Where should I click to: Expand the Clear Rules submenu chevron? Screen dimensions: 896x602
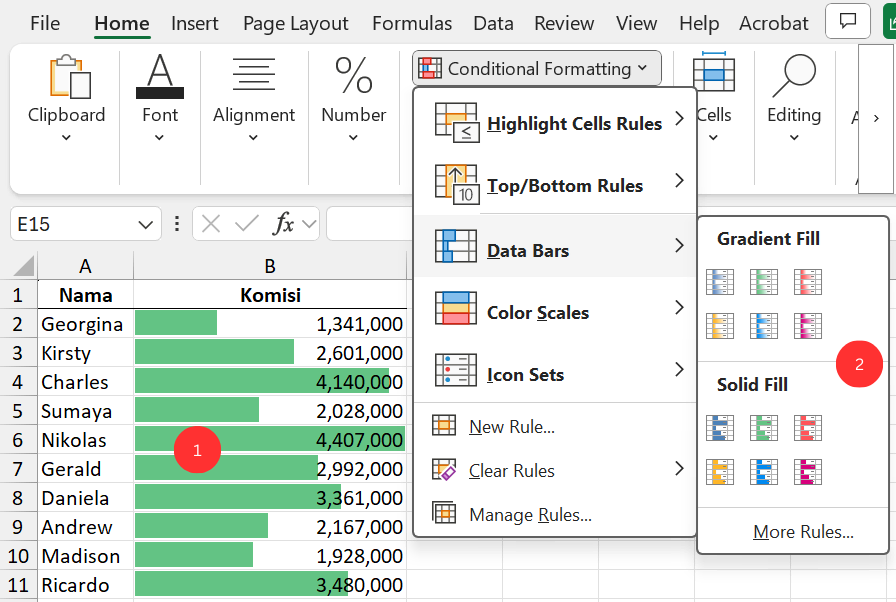point(679,470)
